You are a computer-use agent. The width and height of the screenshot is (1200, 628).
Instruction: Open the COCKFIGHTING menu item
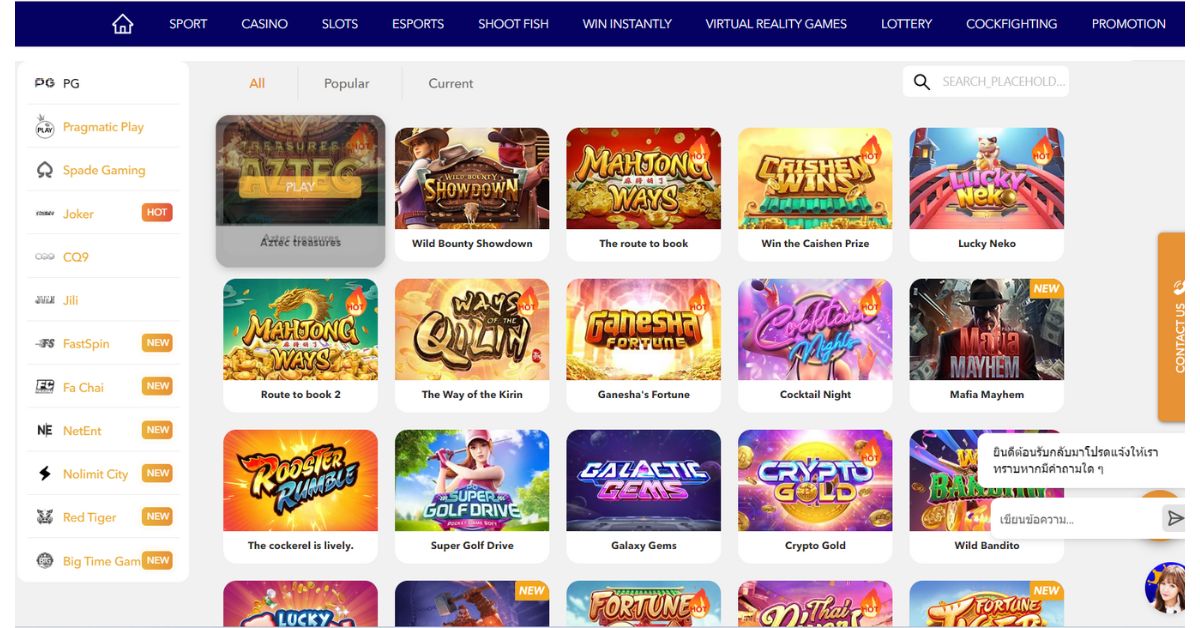point(1011,24)
